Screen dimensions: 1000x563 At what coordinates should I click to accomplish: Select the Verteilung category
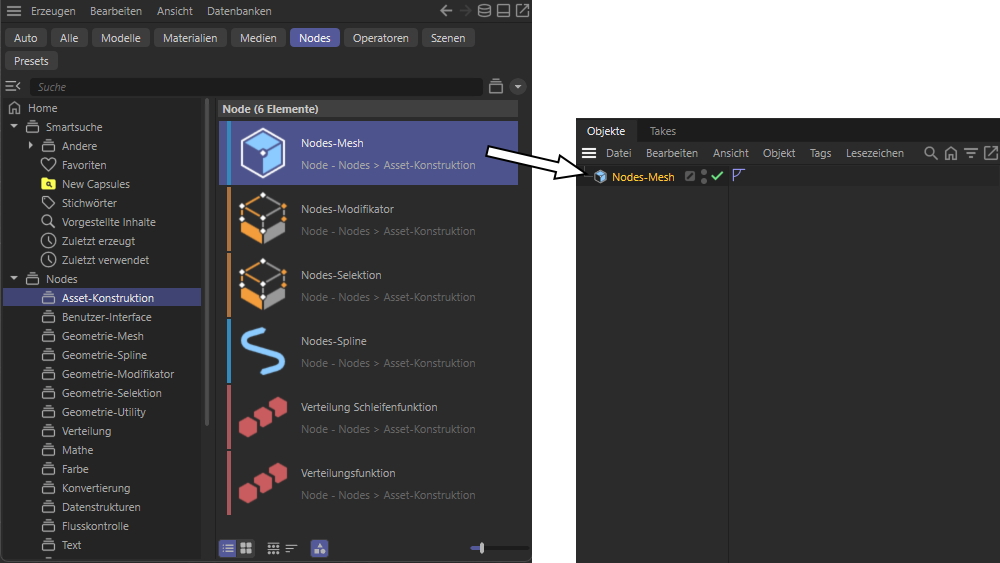click(86, 431)
